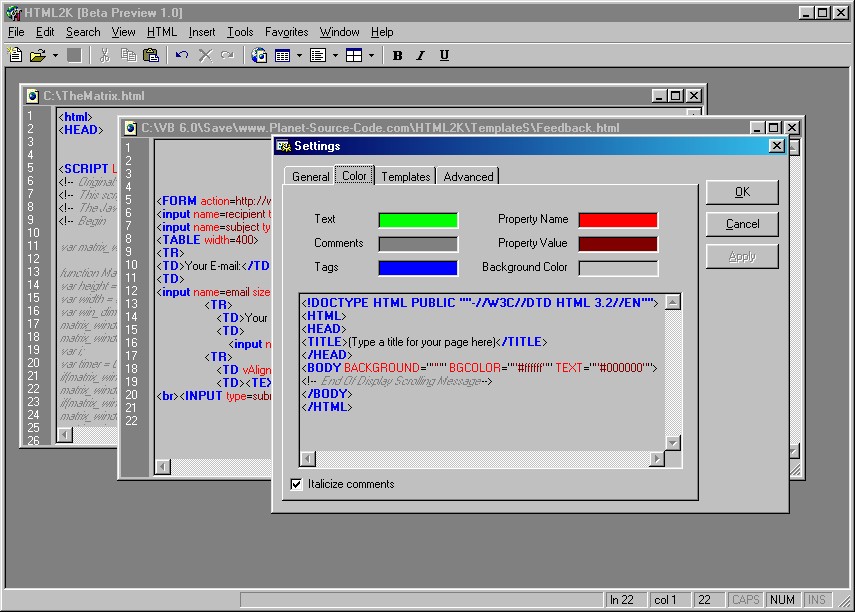Switch to the Templates tab
855x612 pixels.
(405, 177)
